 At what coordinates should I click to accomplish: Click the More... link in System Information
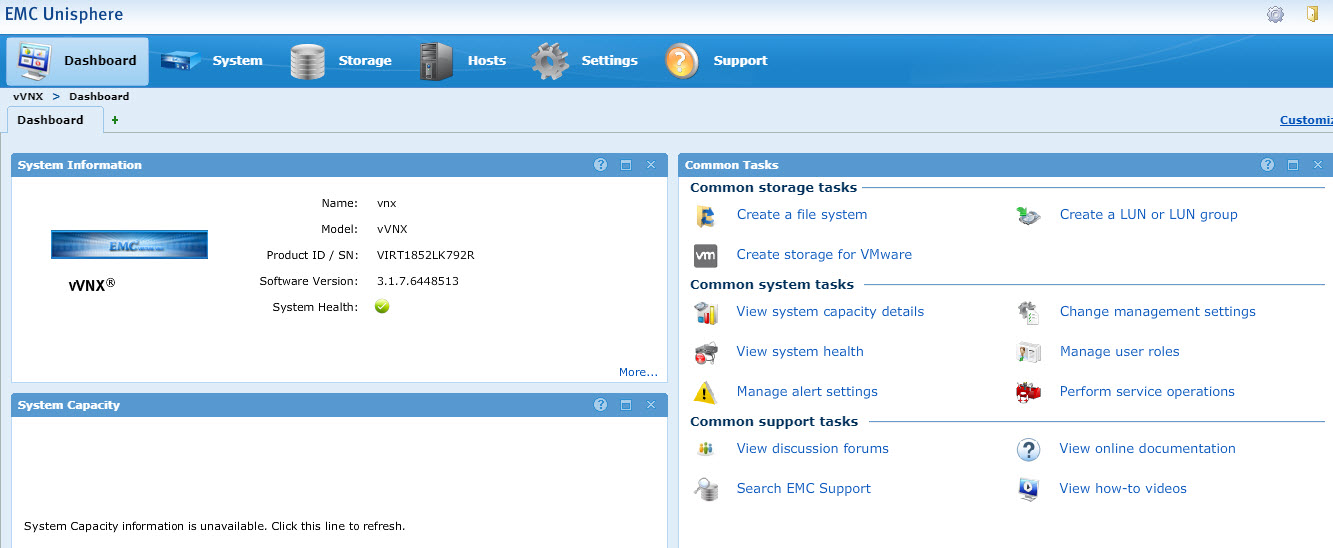pyautogui.click(x=638, y=372)
